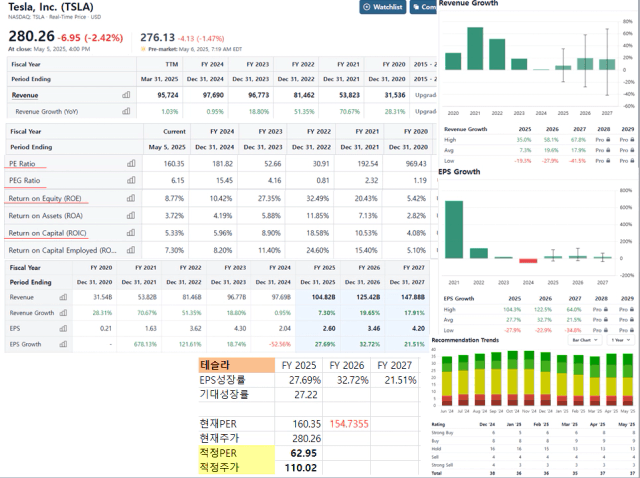The width and height of the screenshot is (640, 478).
Task: Click the EPS성장률 label cell
Action: click(x=237, y=380)
